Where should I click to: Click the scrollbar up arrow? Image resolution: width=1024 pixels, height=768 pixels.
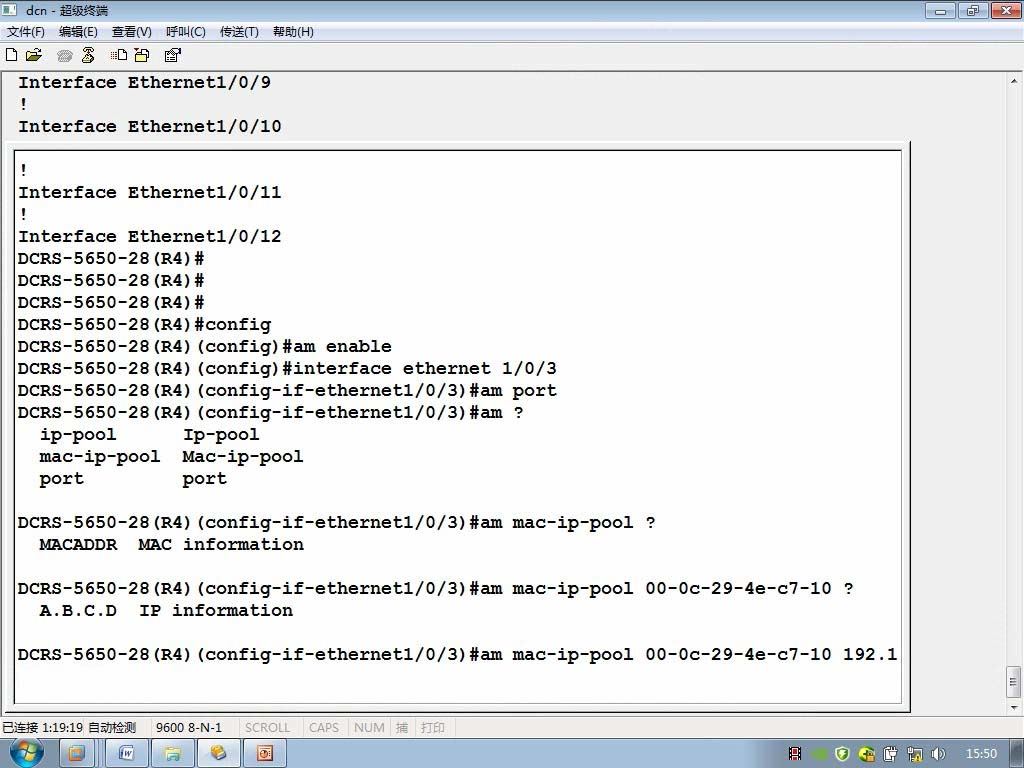[x=1013, y=82]
